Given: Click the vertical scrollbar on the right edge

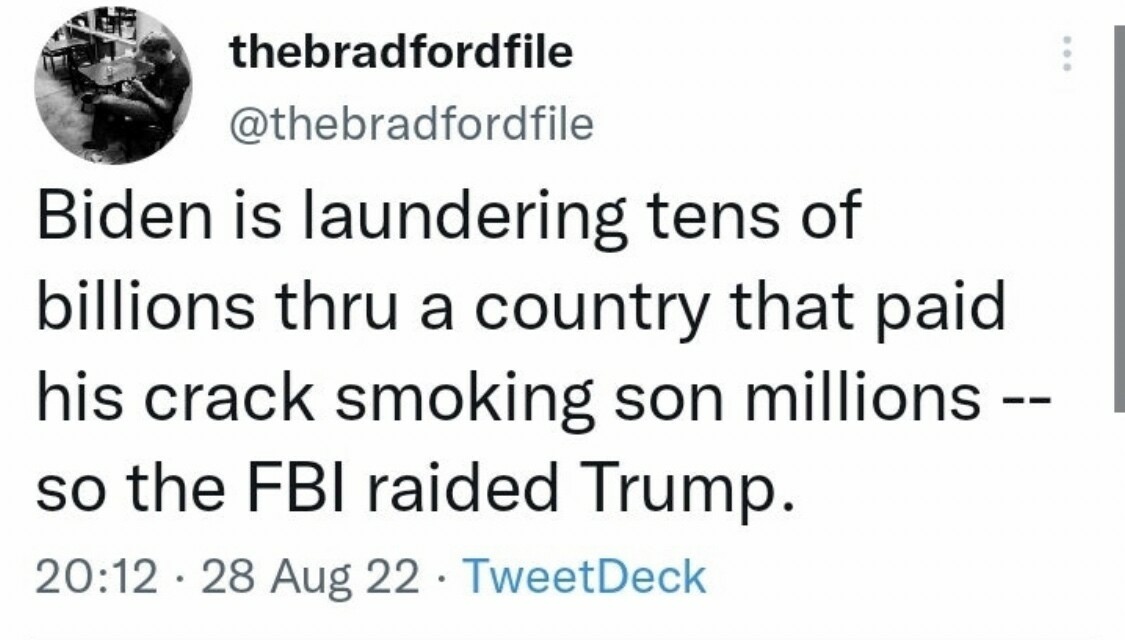Looking at the screenshot, I should (x=1118, y=220).
